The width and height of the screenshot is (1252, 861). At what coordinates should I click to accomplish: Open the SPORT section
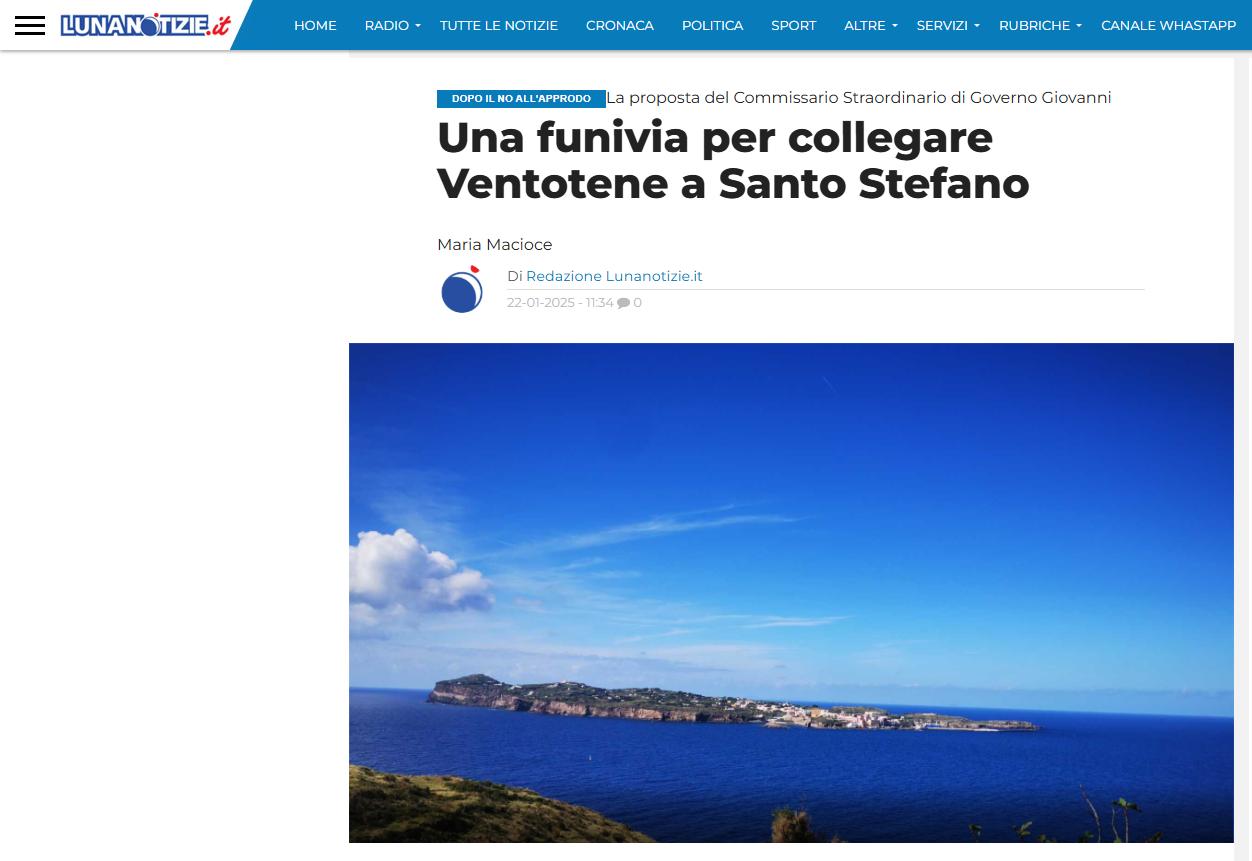794,25
